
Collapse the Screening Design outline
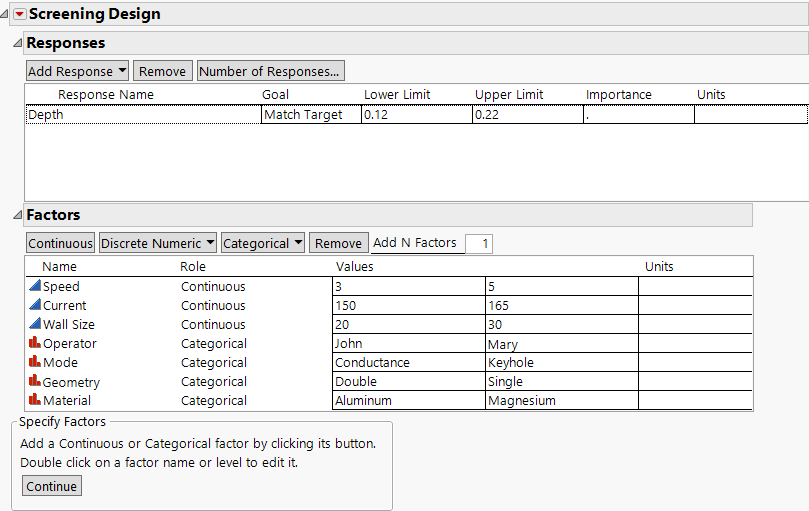(x=6, y=14)
